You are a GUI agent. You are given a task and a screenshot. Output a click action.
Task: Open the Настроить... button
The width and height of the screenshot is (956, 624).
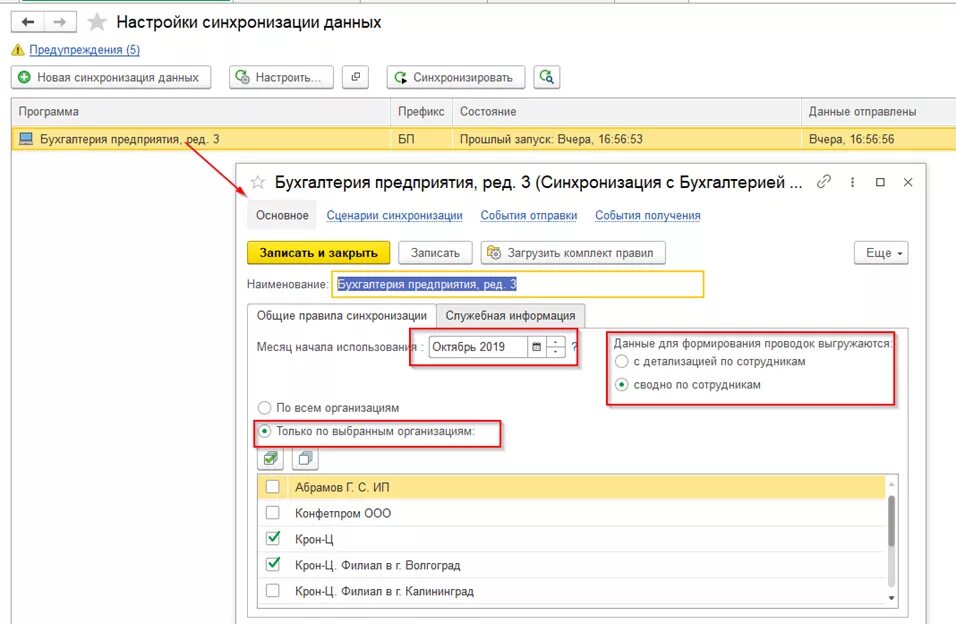281,77
